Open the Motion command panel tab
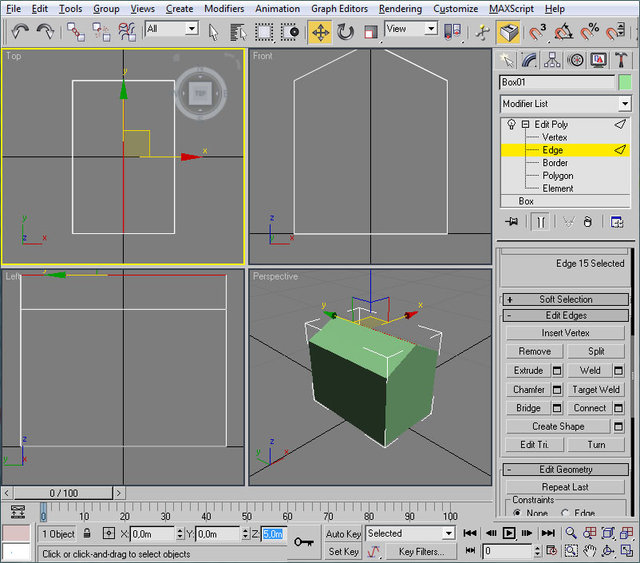 (577, 61)
